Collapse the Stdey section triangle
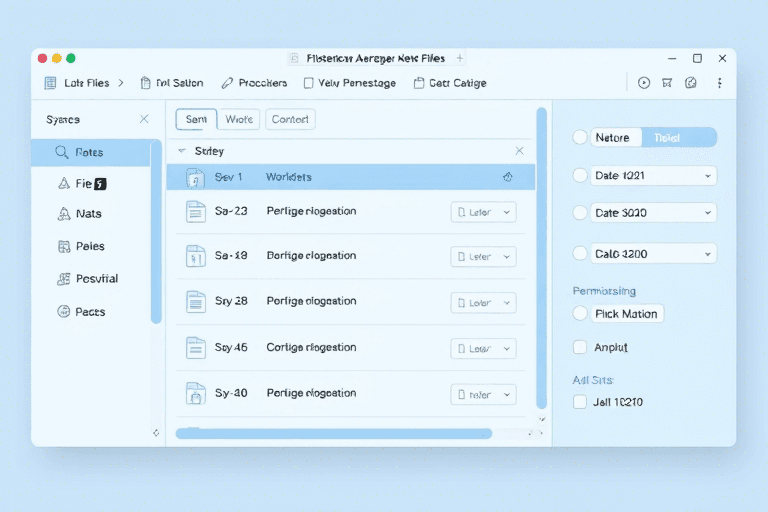 [182, 151]
